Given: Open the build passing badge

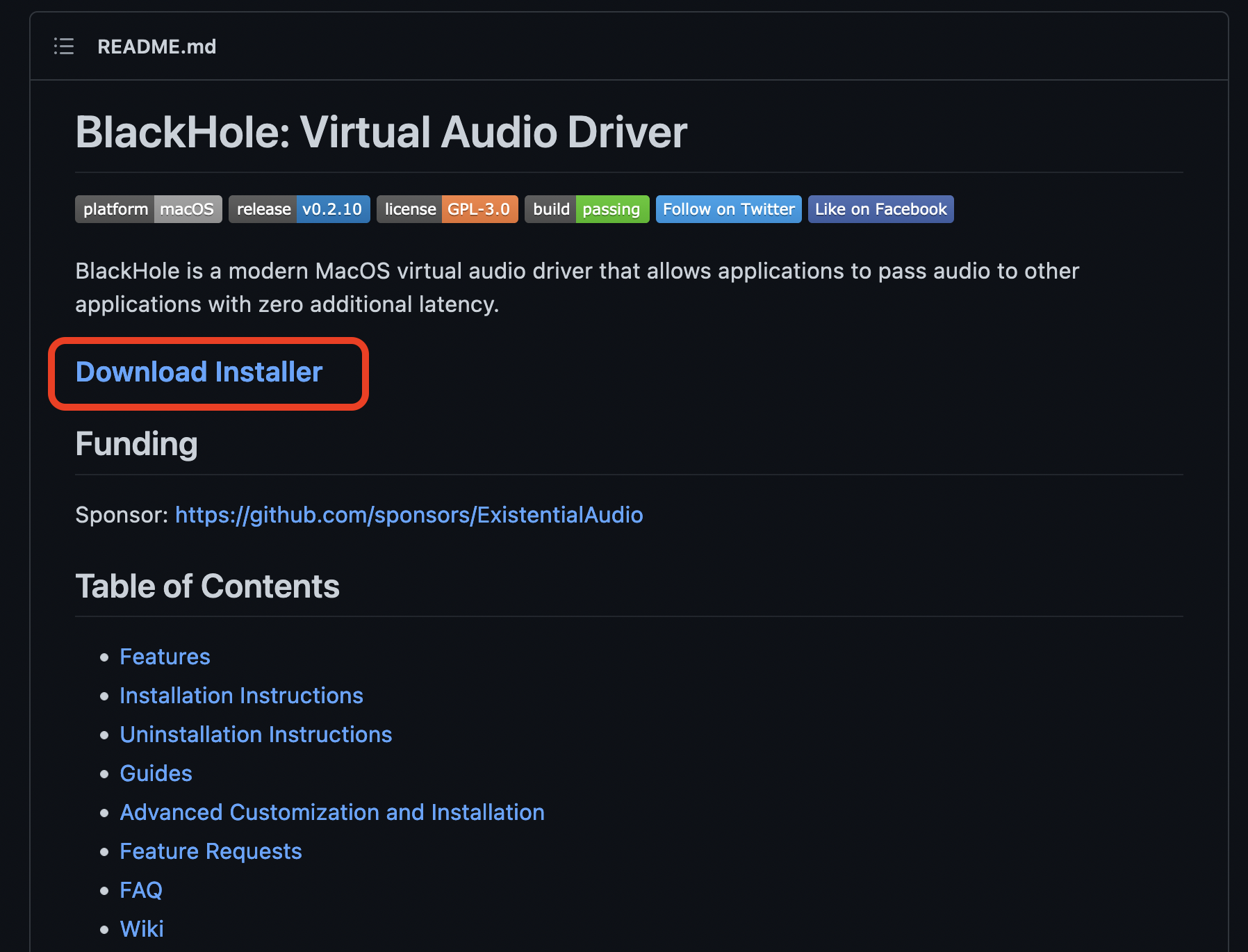Looking at the screenshot, I should point(587,209).
